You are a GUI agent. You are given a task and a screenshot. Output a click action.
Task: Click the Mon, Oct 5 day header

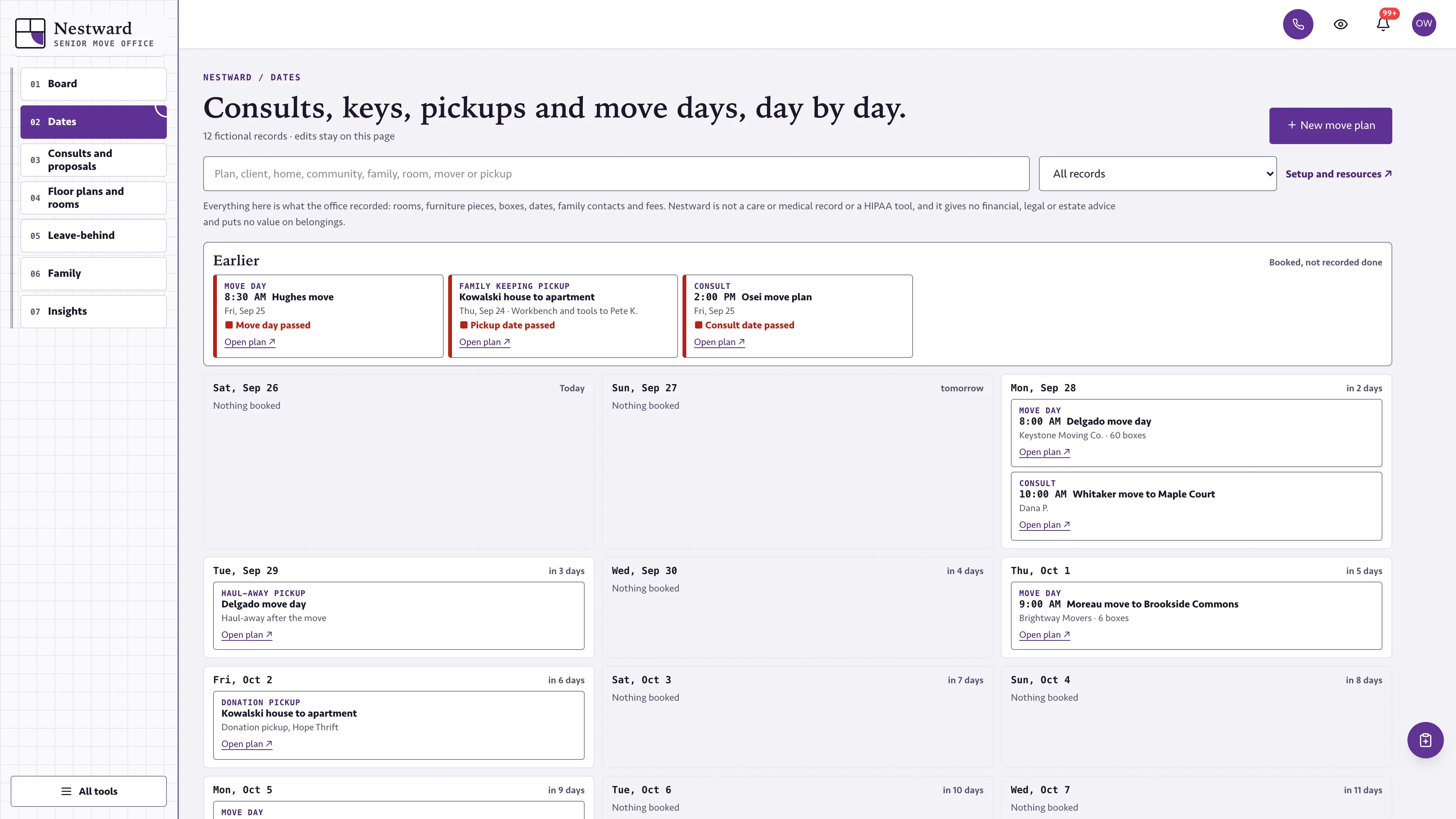(x=243, y=789)
